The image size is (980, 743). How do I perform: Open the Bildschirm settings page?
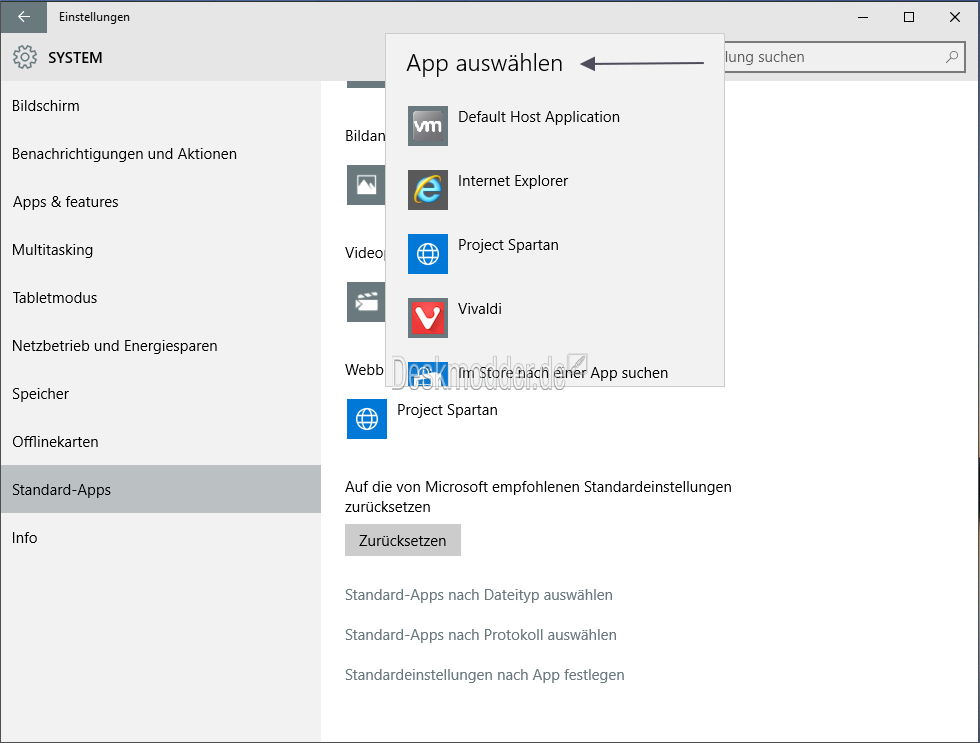tap(161, 106)
